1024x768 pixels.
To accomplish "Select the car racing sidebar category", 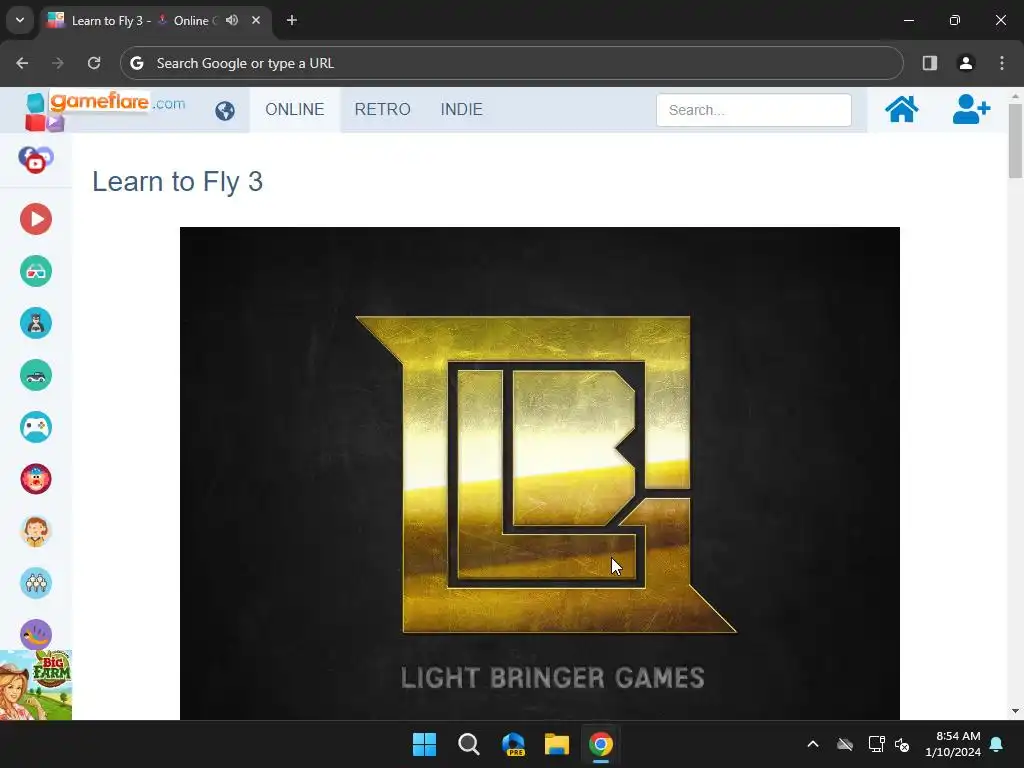I will 36,376.
